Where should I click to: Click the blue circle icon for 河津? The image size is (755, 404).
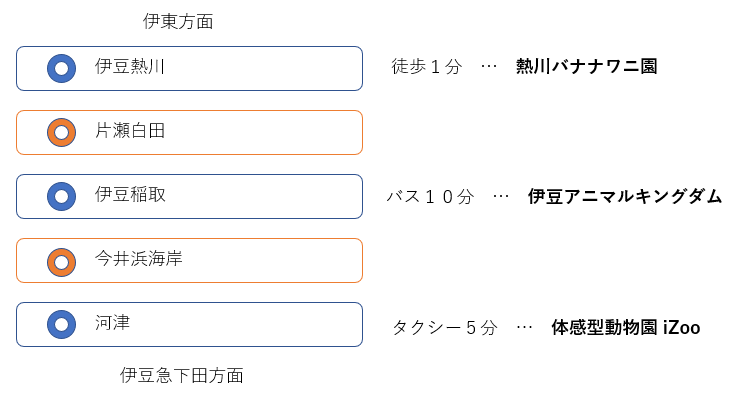point(61,325)
